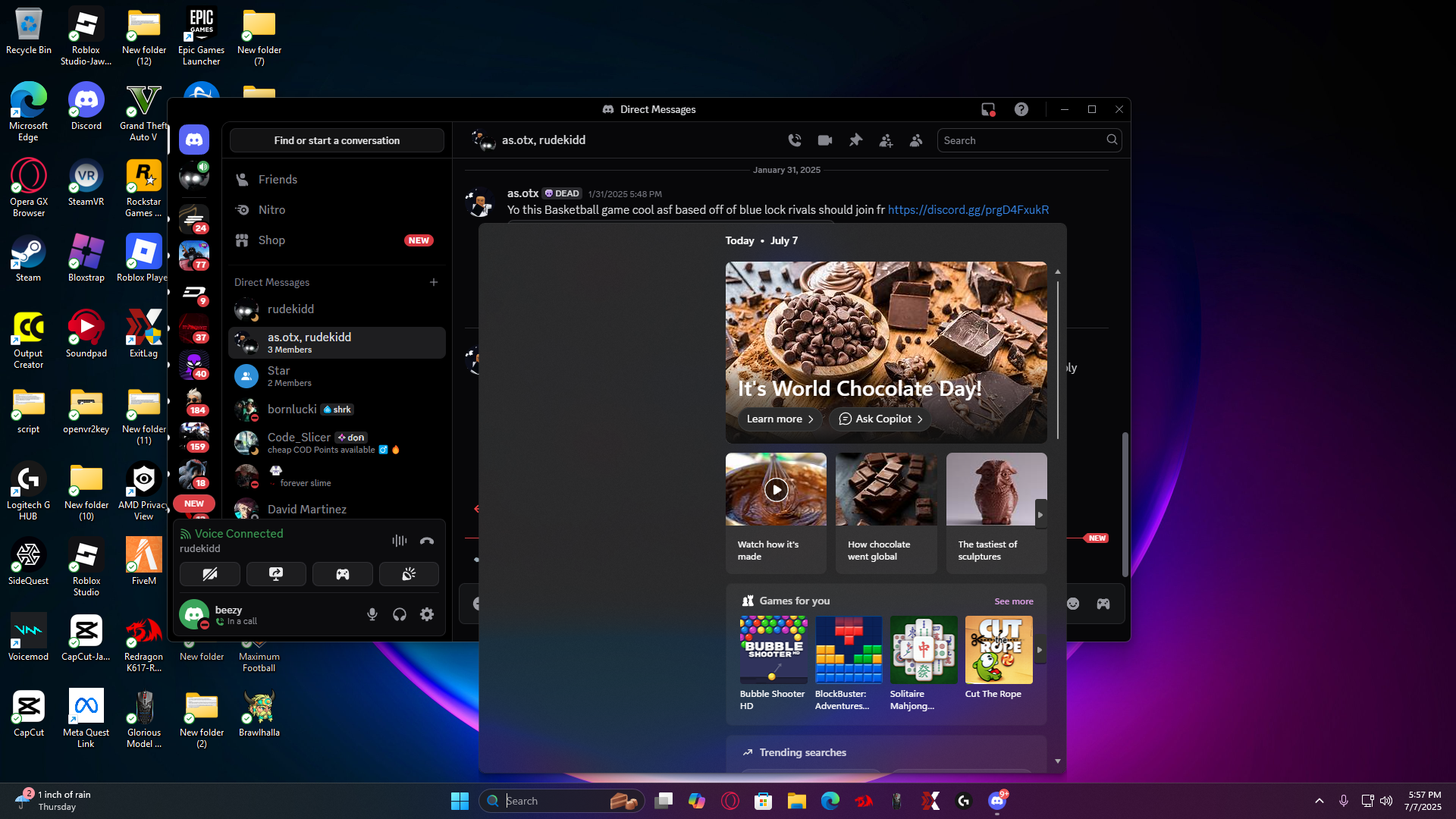Open the discord.gg invite link
Viewport: 1456px width, 819px height.
pyautogui.click(x=968, y=210)
